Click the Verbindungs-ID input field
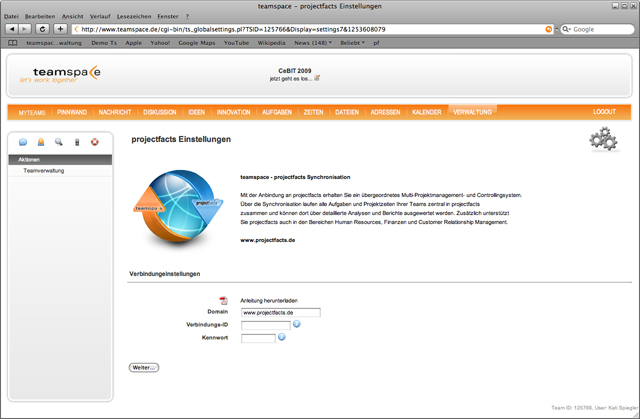 [266, 325]
